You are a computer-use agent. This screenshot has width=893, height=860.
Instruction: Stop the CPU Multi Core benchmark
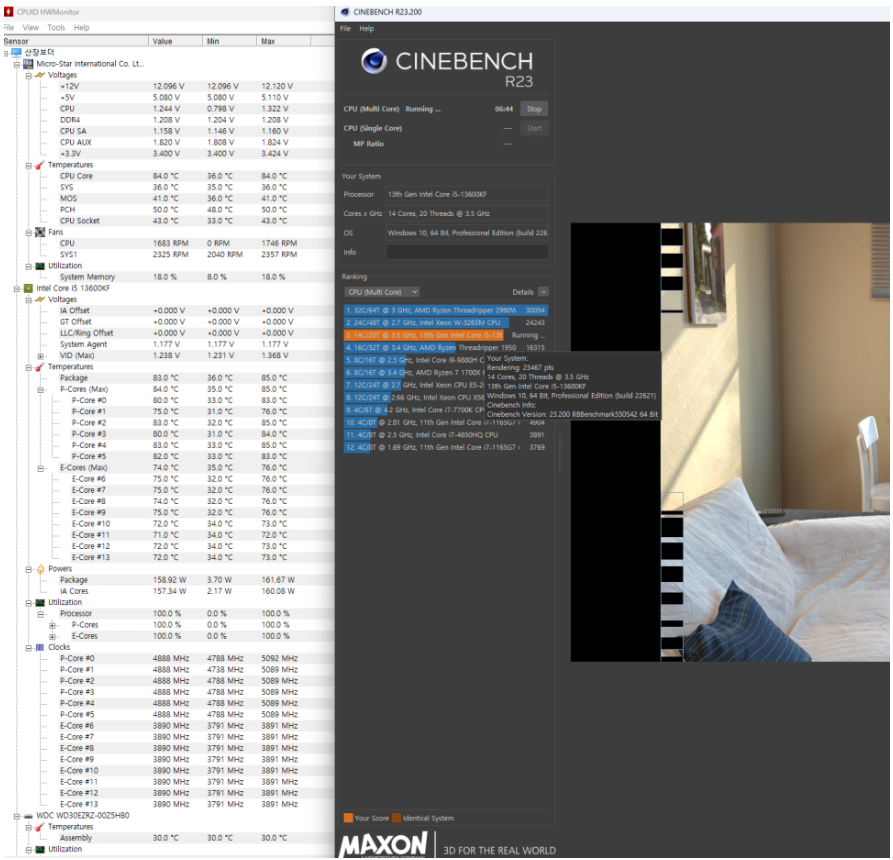tap(534, 109)
